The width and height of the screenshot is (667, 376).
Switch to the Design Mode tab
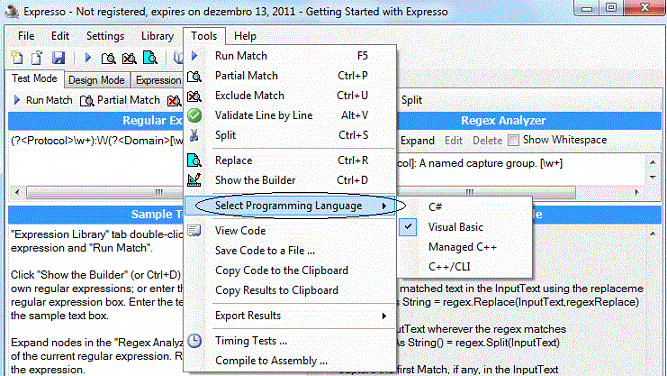(97, 80)
